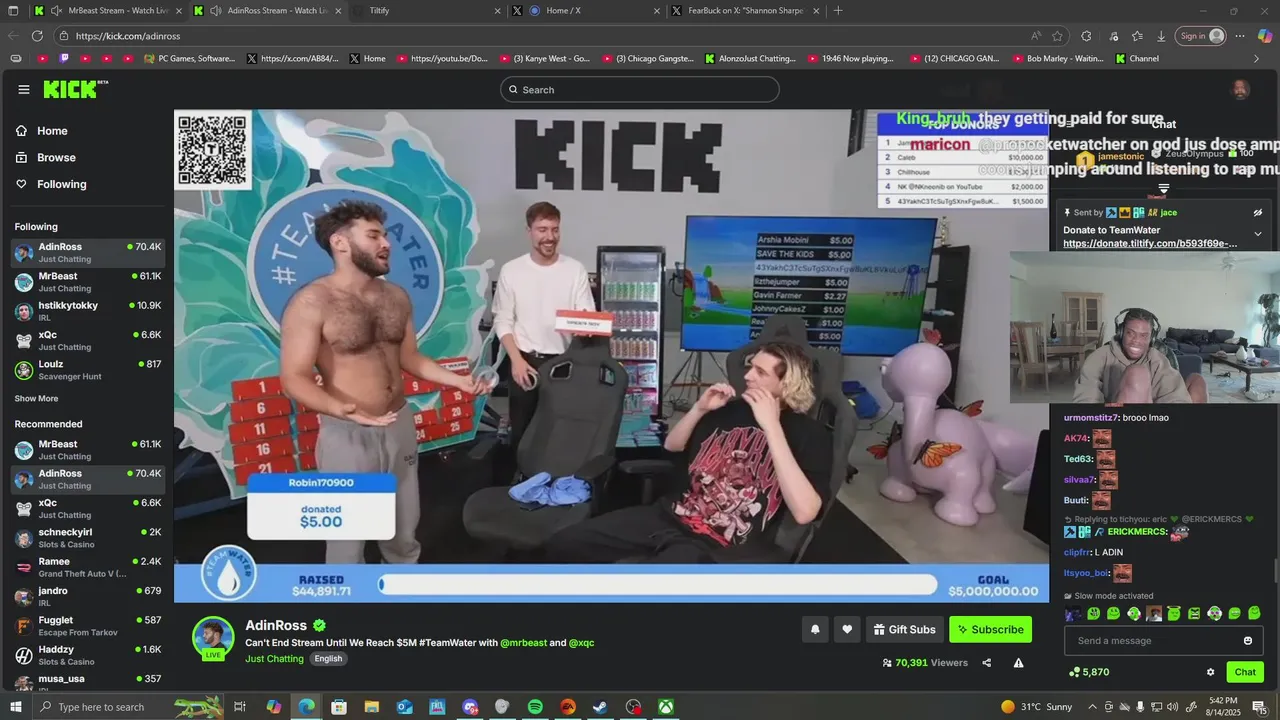Collapse the pinned Donate to TeamWater message
This screenshot has height=720, width=1280.
pyautogui.click(x=1258, y=234)
